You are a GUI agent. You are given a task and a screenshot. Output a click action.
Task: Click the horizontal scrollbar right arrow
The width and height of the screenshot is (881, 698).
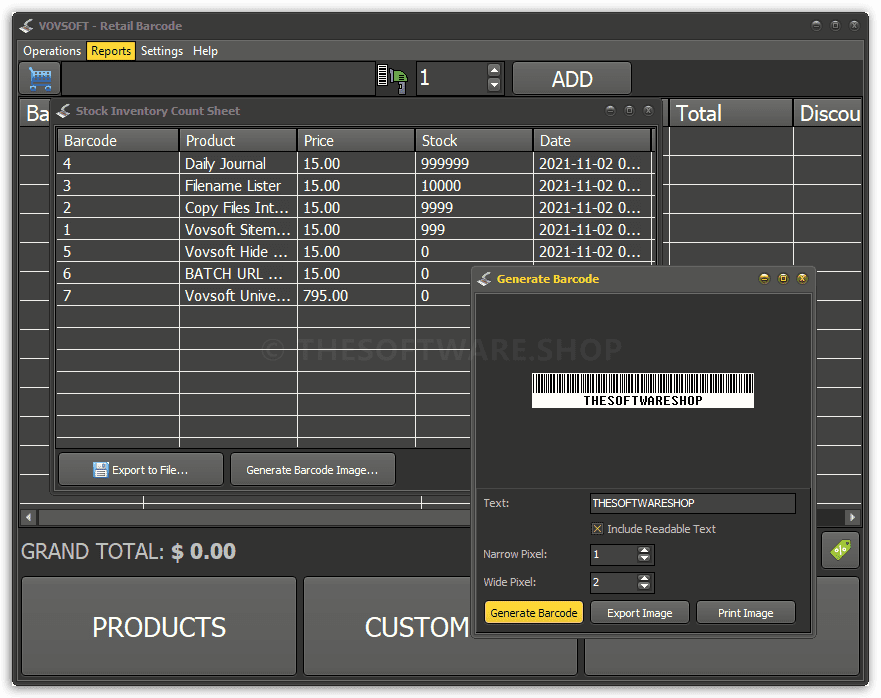[x=852, y=517]
